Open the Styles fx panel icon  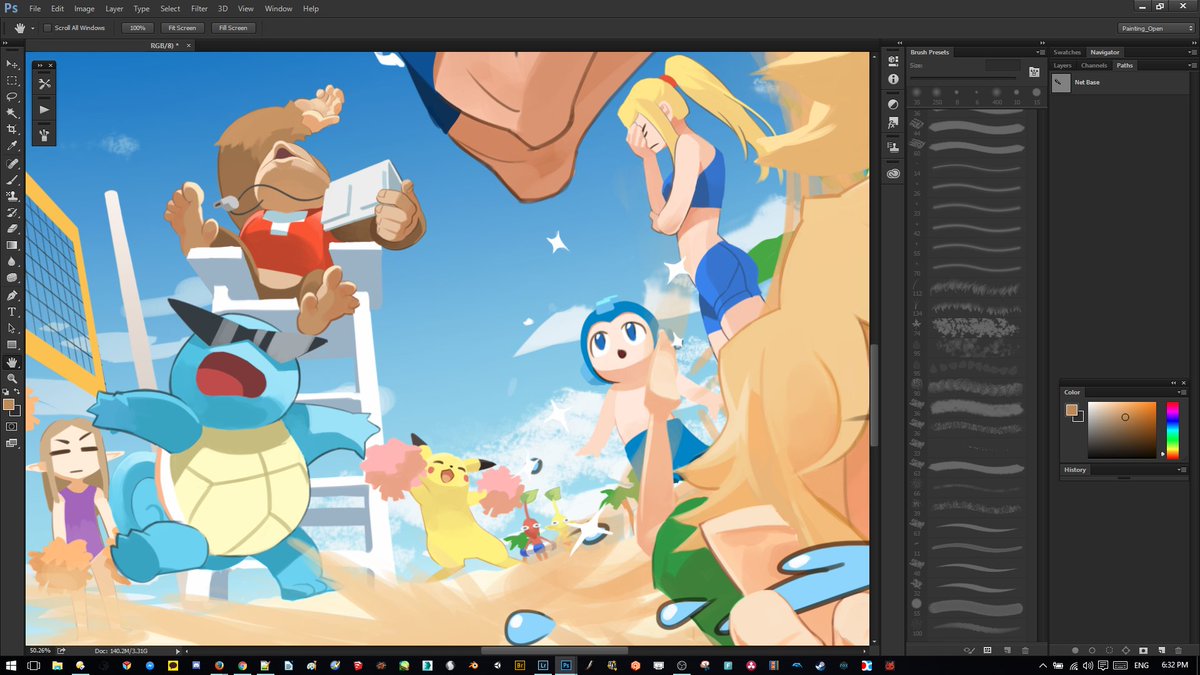tap(893, 123)
